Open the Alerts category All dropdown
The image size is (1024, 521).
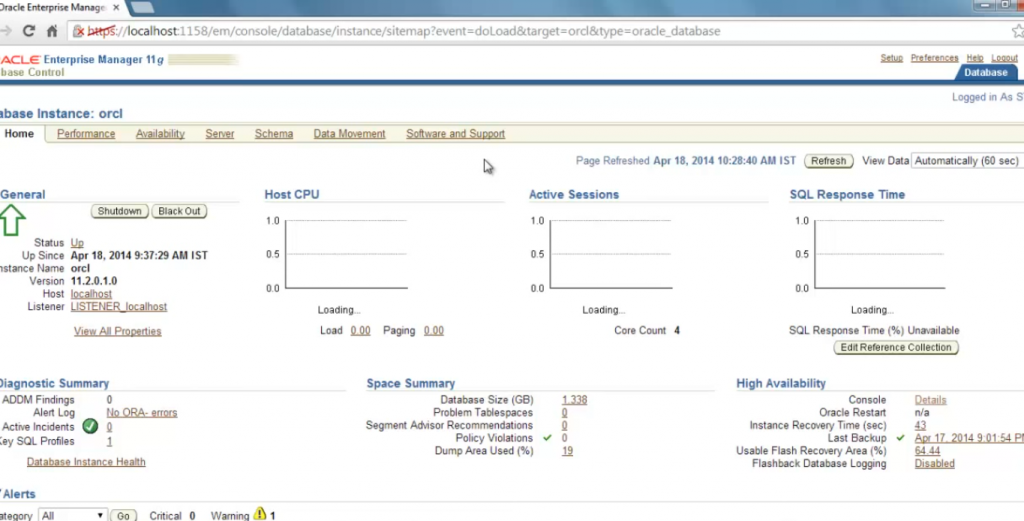[72, 515]
